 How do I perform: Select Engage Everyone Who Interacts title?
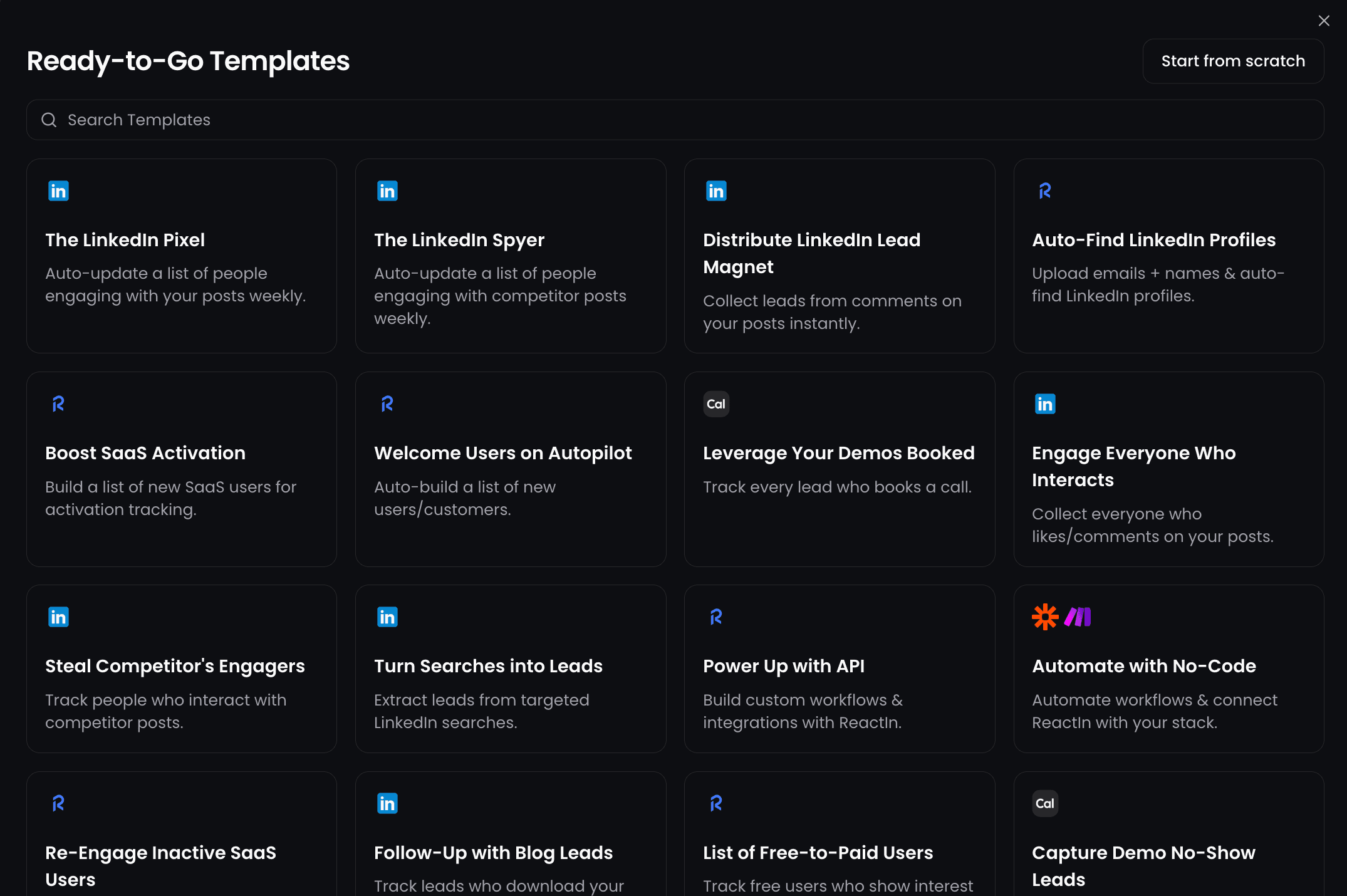click(x=1133, y=466)
